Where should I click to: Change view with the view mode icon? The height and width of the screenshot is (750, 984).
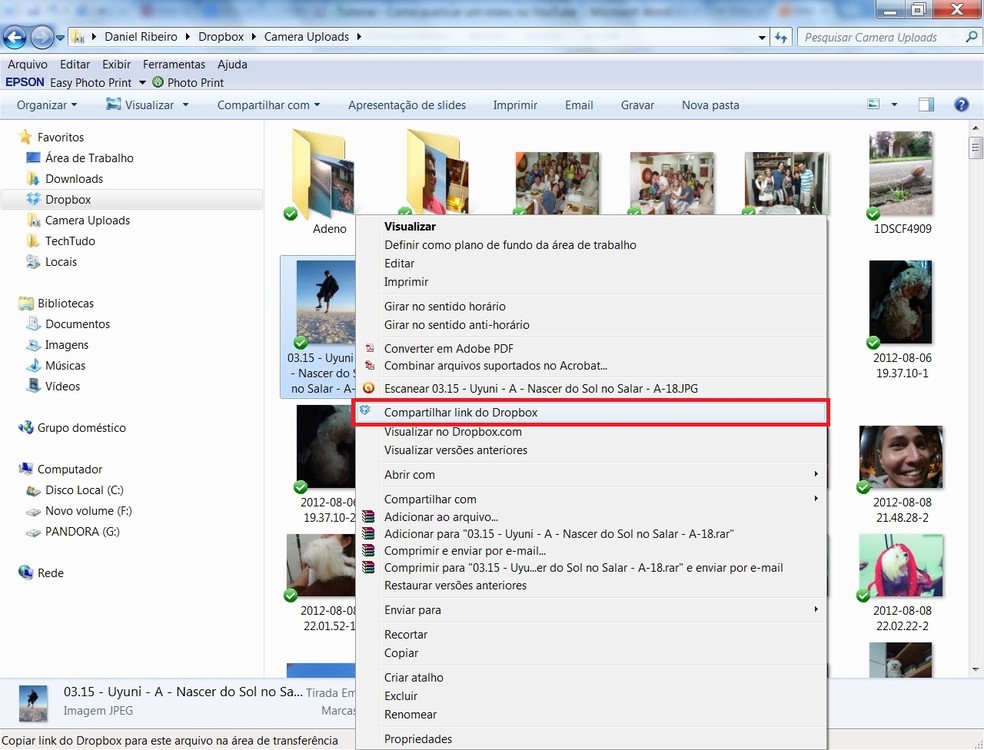pyautogui.click(x=874, y=104)
